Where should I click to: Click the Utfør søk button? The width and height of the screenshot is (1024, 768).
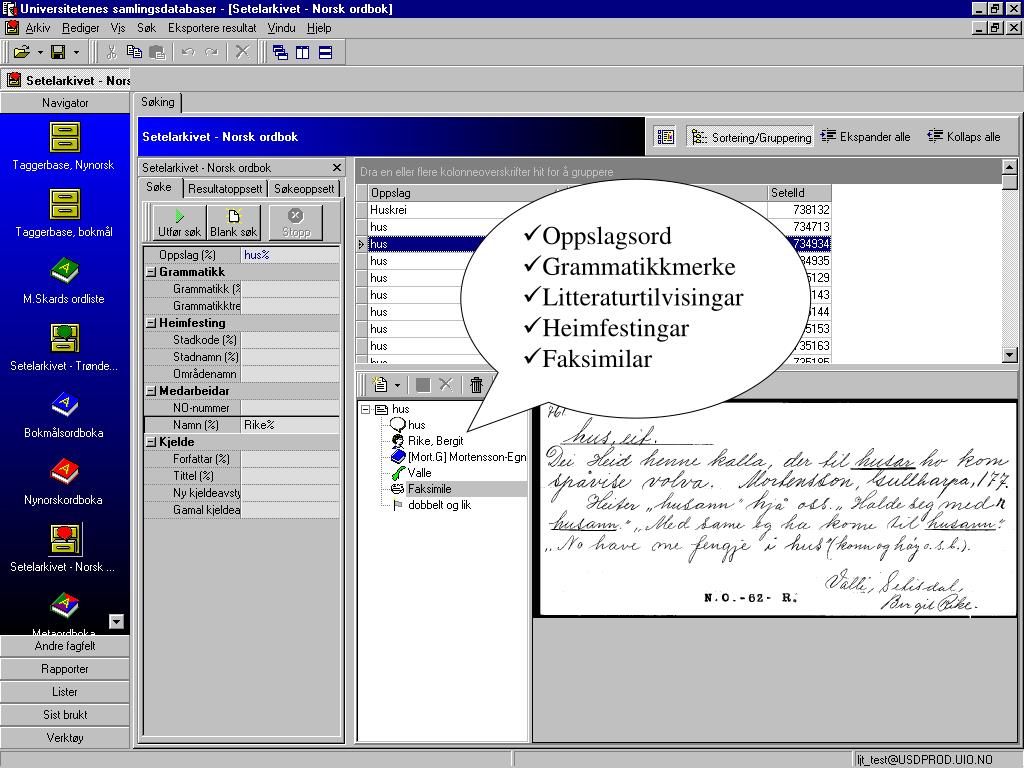[x=180, y=222]
